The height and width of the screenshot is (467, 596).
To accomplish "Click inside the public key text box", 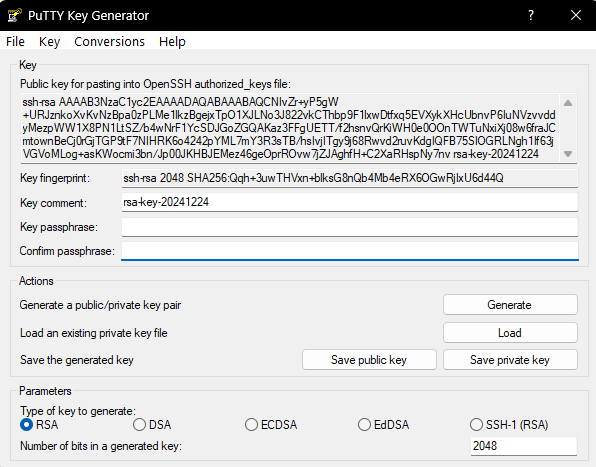I will (x=290, y=128).
